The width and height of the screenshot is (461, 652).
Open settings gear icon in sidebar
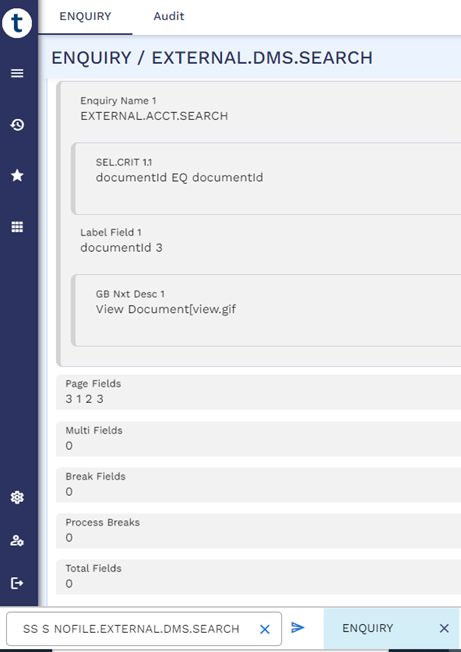[x=17, y=497]
